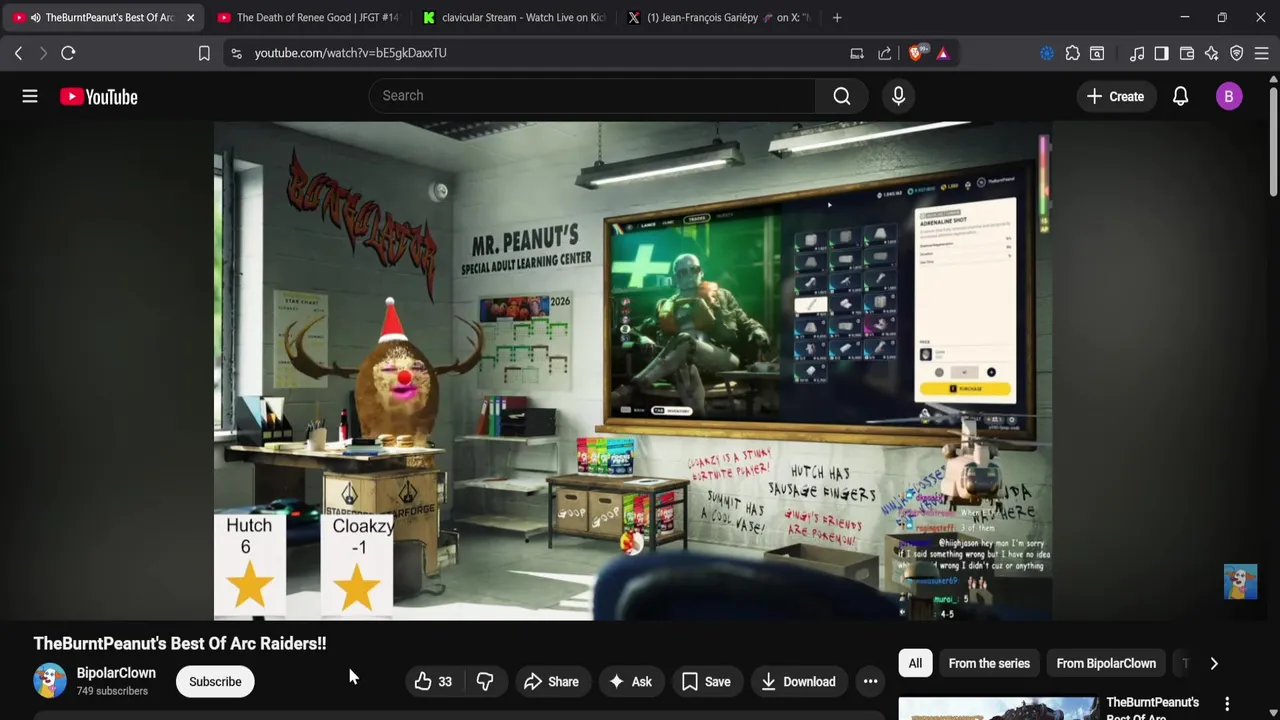
Task: Click inside the YouTube search field
Action: (x=592, y=96)
